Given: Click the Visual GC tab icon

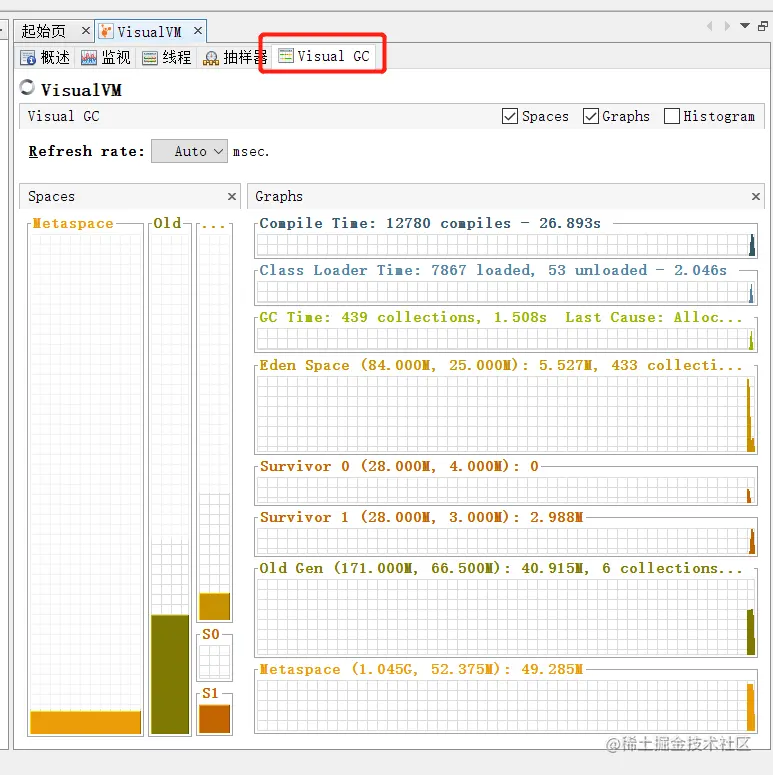Looking at the screenshot, I should [x=286, y=55].
